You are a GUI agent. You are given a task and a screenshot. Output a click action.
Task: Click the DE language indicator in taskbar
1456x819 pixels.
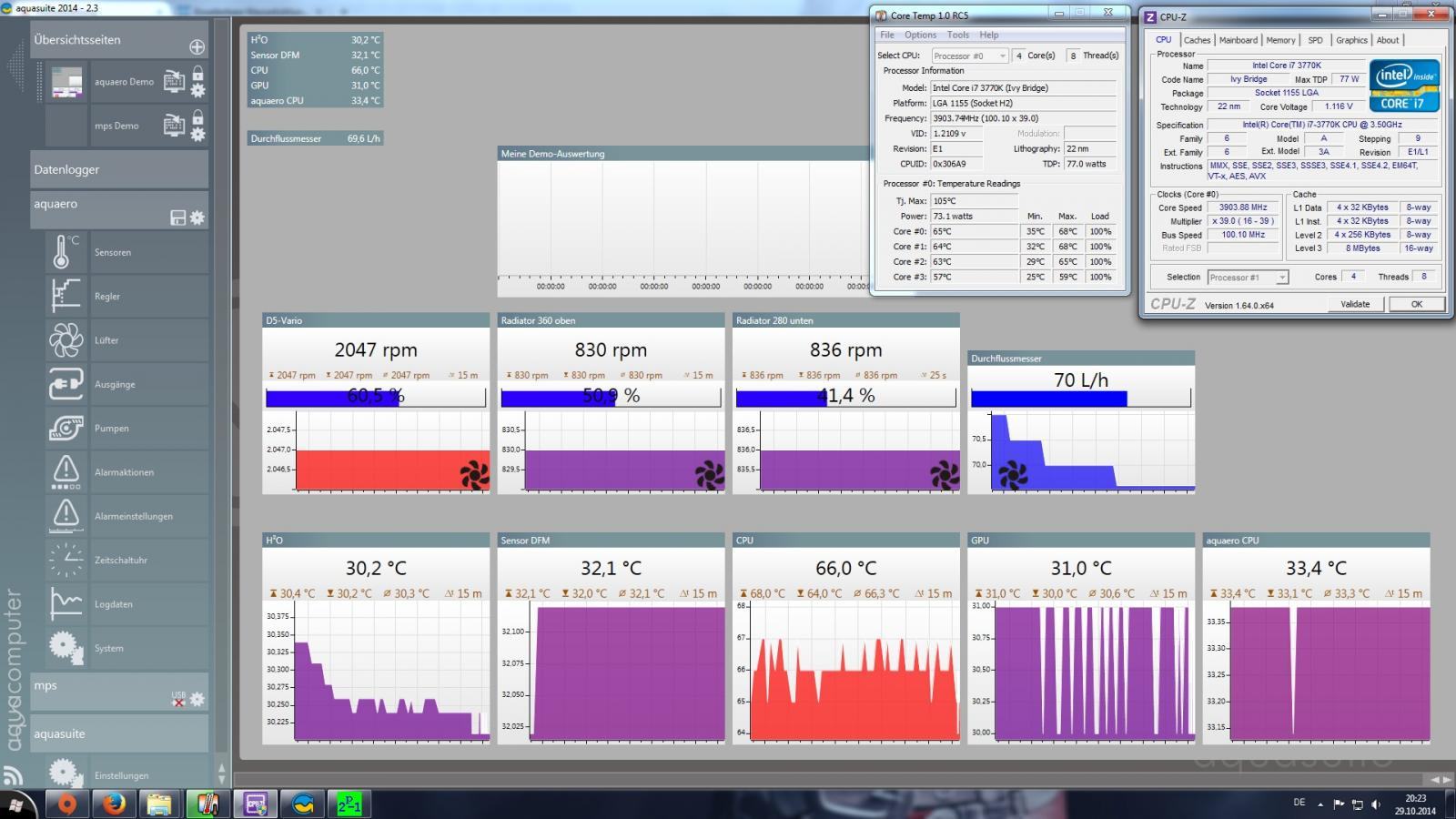[x=1299, y=803]
